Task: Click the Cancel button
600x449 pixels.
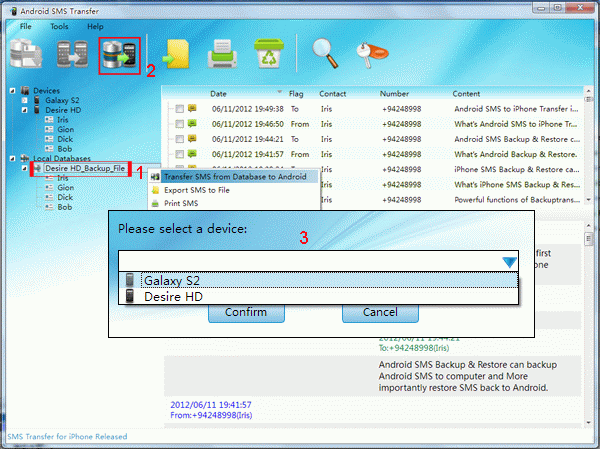Action: point(380,312)
